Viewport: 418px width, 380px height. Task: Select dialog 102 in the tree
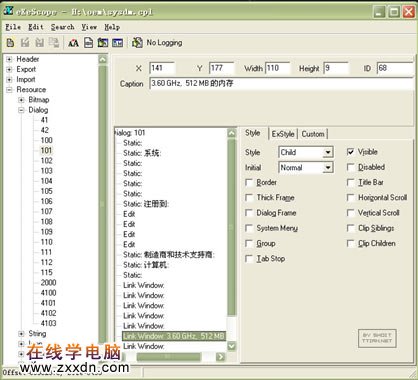[46, 161]
